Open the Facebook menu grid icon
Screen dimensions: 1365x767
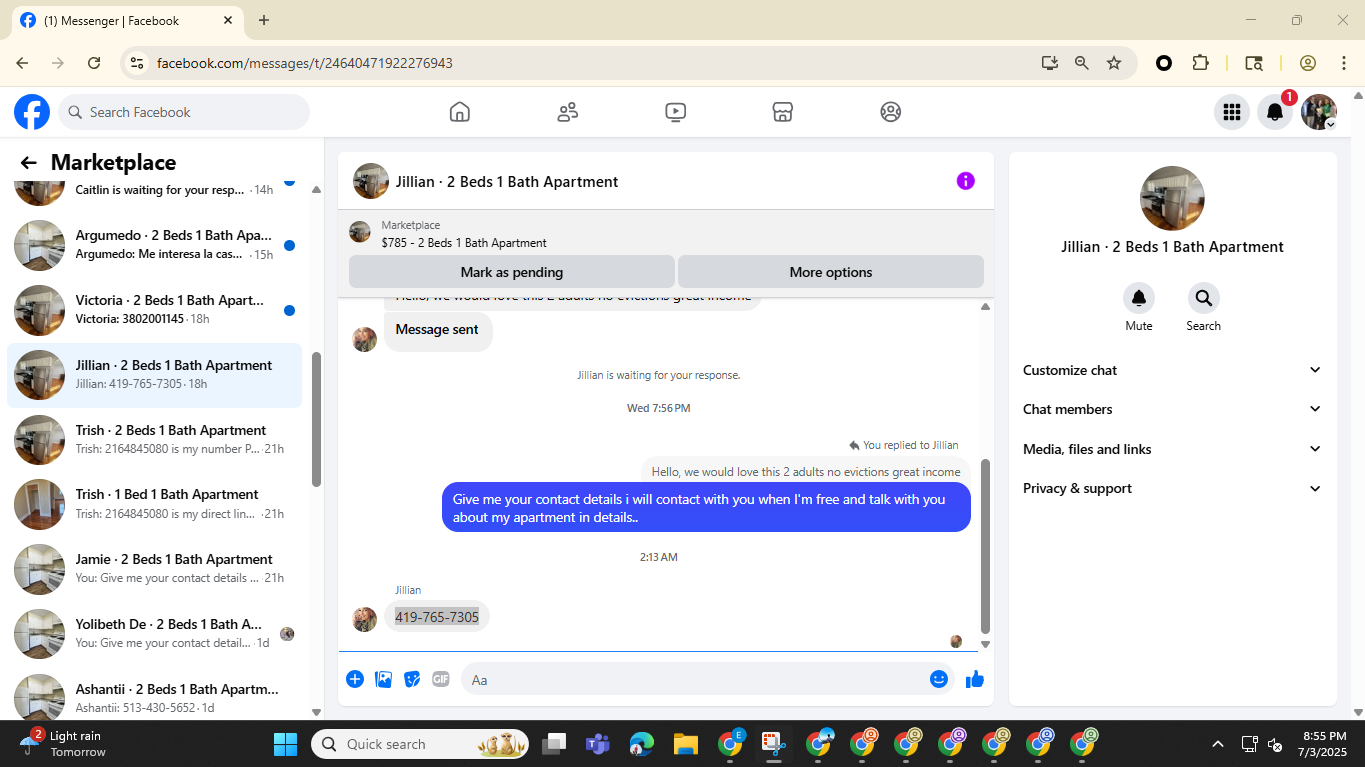click(x=1232, y=112)
